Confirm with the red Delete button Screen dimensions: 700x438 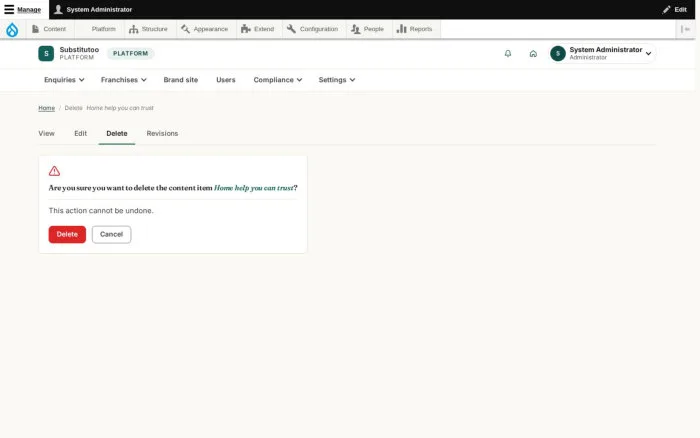click(67, 234)
